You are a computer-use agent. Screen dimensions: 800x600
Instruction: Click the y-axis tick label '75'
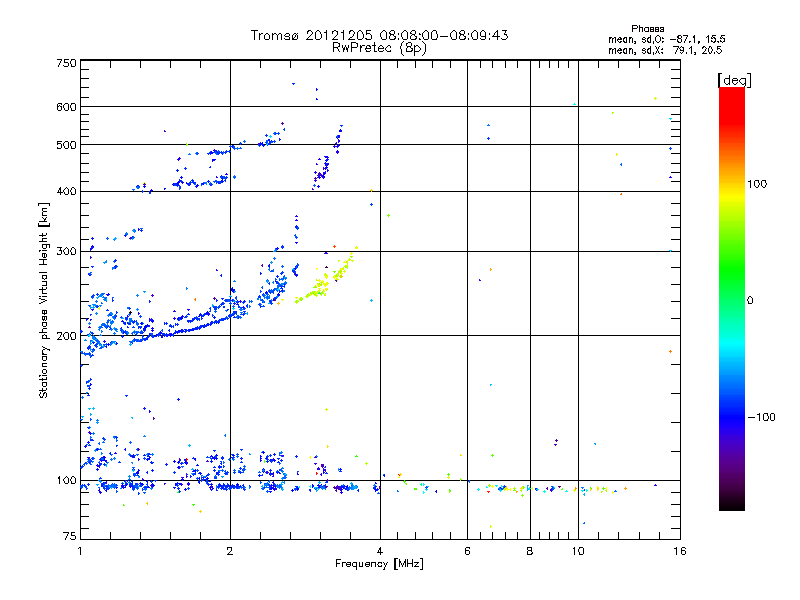coord(70,536)
